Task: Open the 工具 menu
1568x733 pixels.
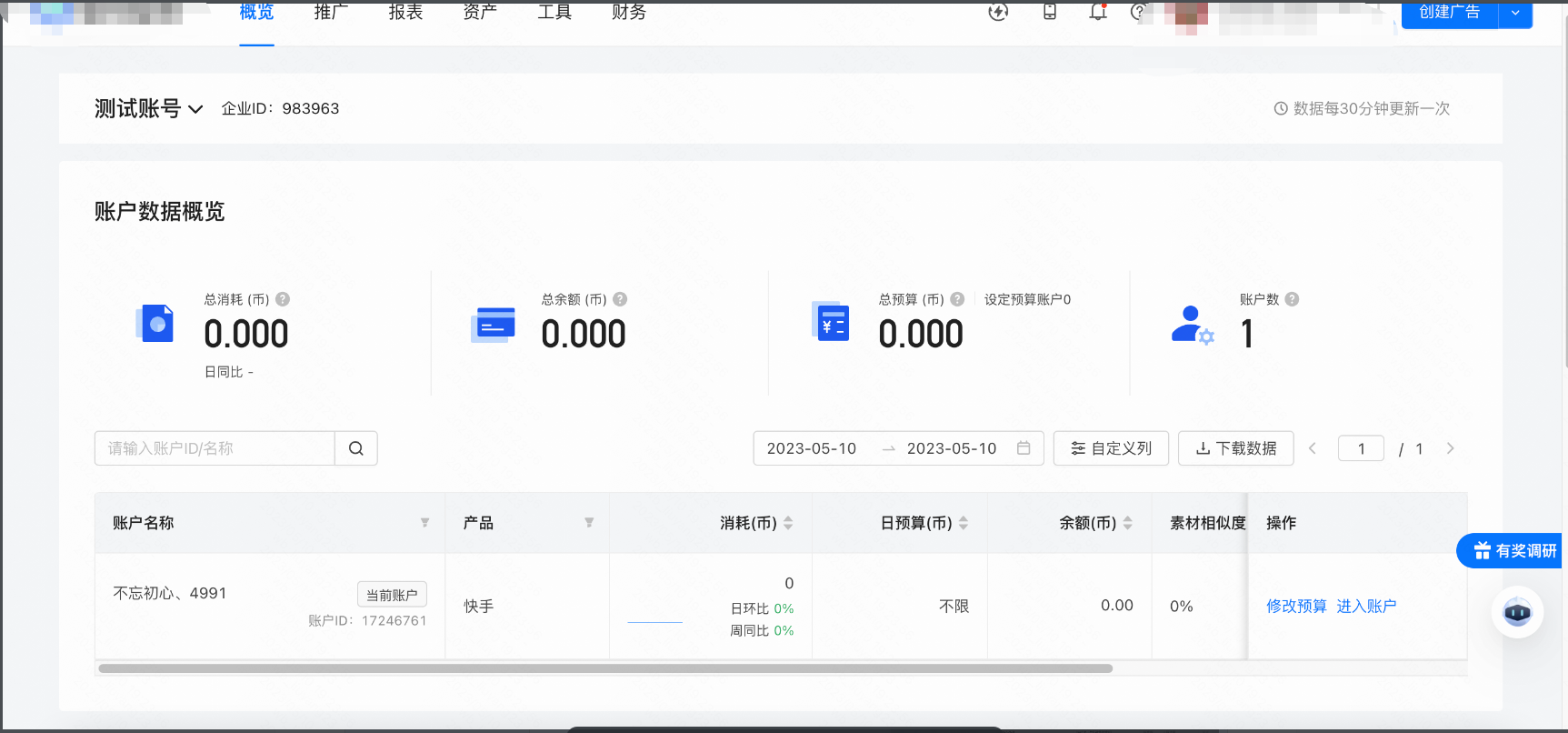Action: point(554,12)
